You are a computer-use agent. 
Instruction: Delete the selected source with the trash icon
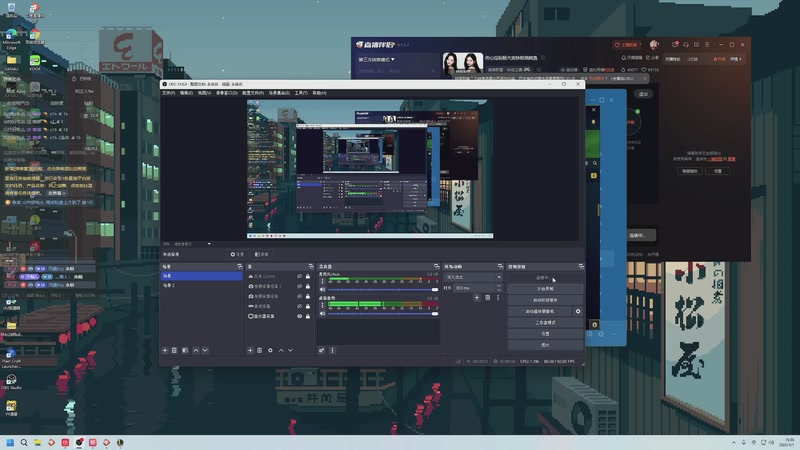260,351
